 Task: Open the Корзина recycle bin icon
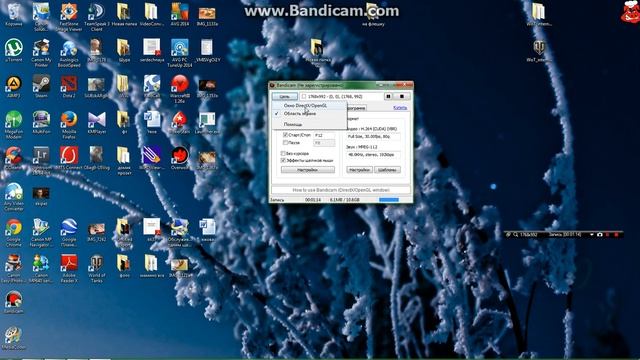click(x=13, y=14)
